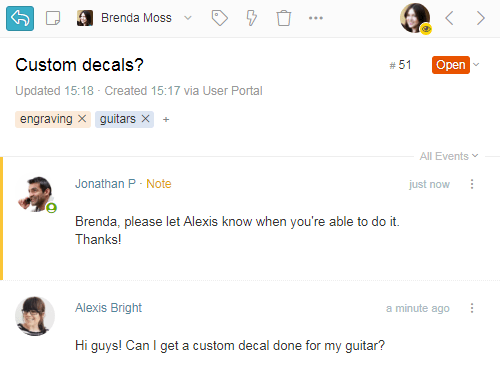Screen dimensions: 500x386
Task: Remove the guitars tag
Action: tap(145, 119)
